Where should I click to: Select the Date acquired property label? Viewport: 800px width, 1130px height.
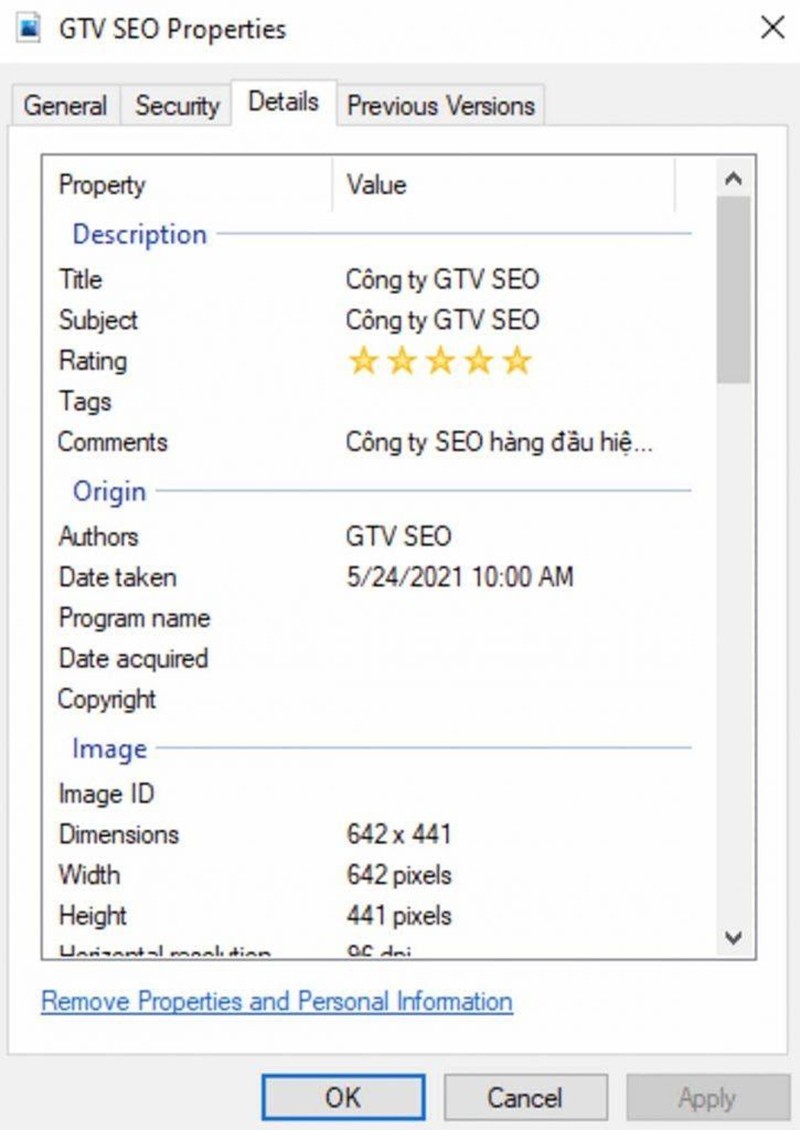[x=133, y=658]
